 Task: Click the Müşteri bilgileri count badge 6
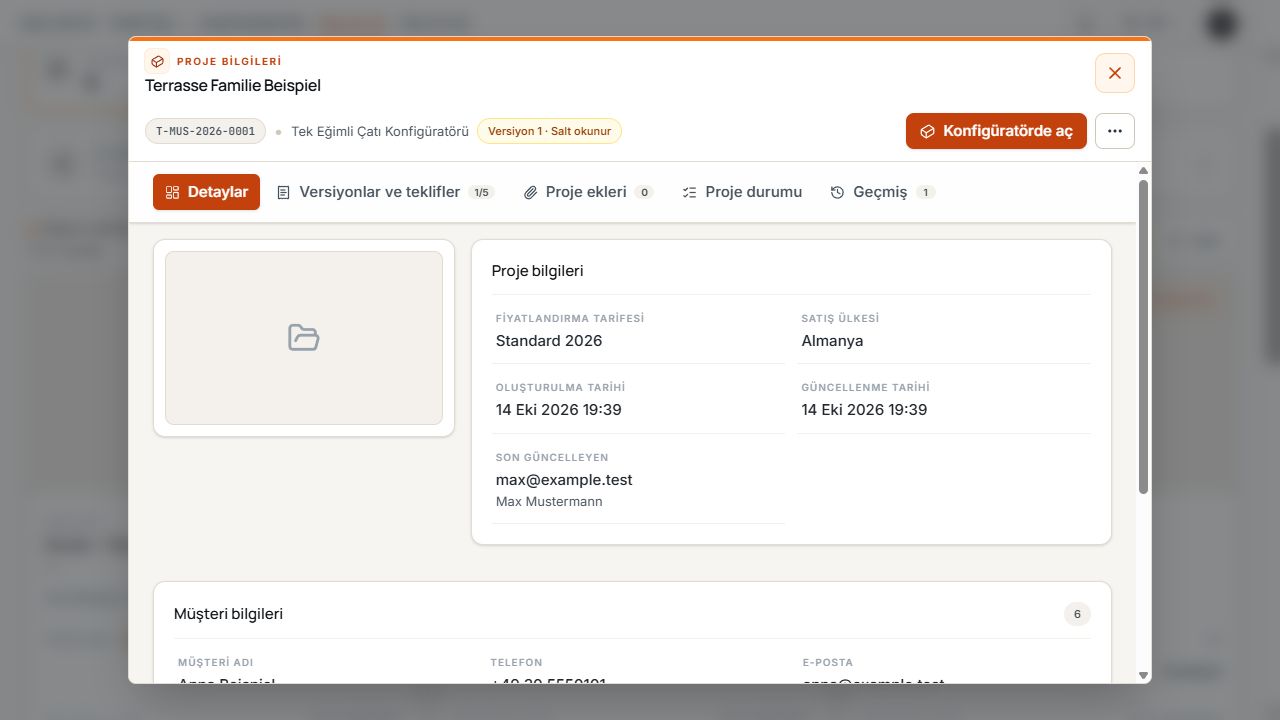(x=1077, y=614)
